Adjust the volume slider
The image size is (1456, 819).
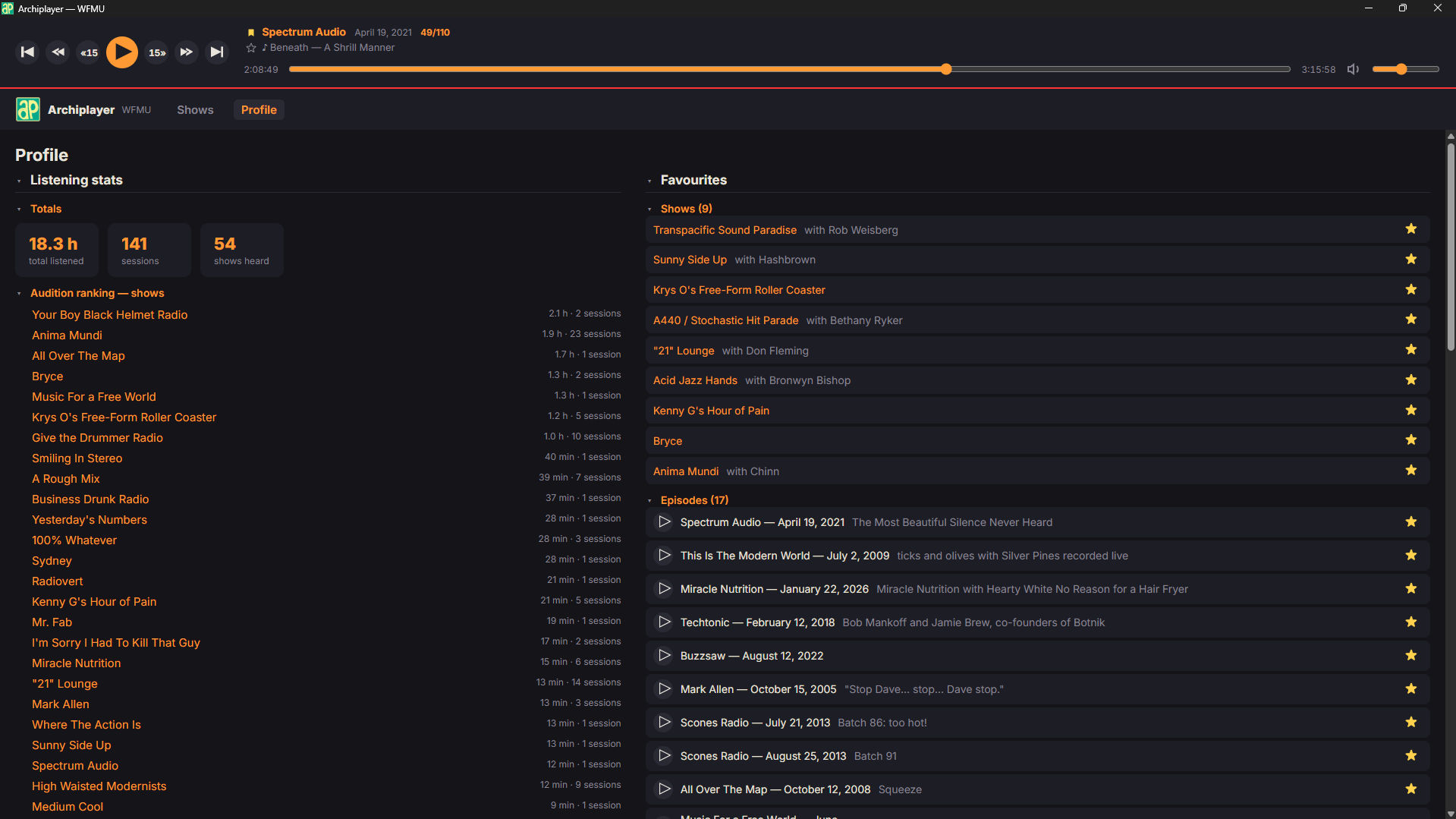tap(1405, 69)
